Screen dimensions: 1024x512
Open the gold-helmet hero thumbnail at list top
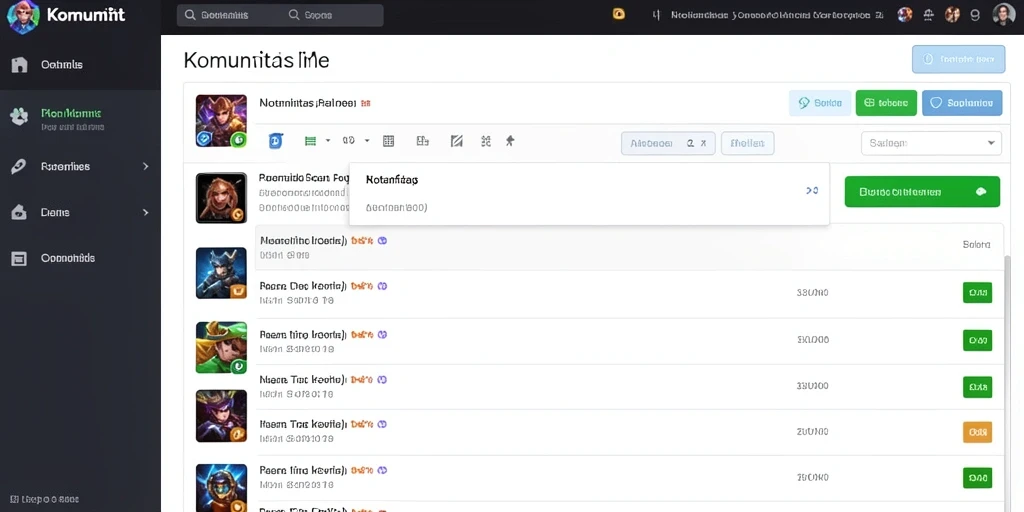click(221, 120)
